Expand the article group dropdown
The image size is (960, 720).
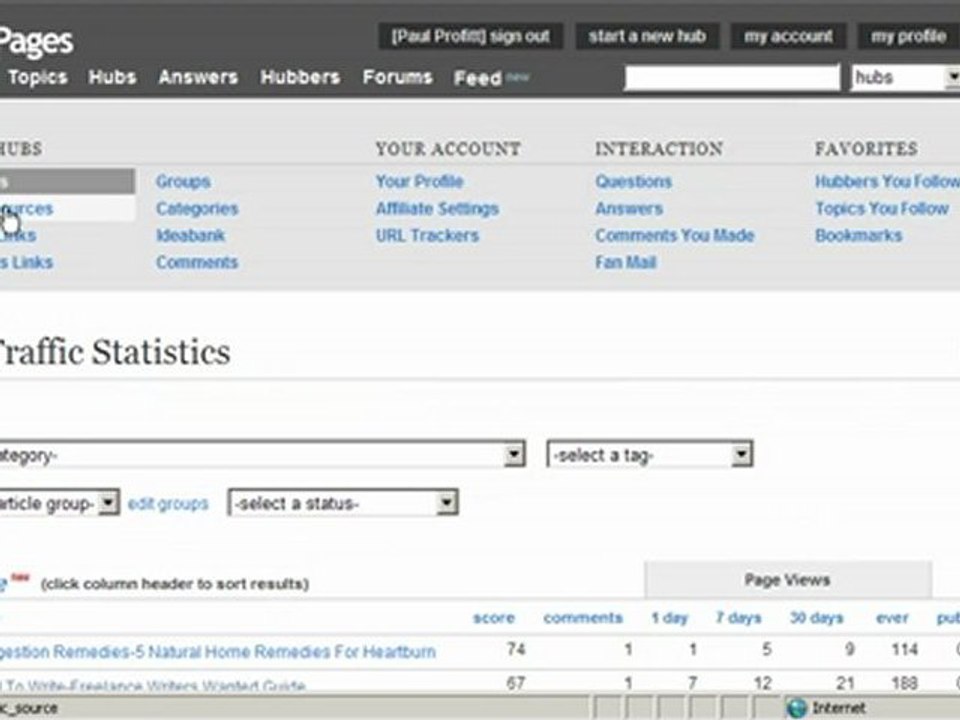(x=109, y=503)
